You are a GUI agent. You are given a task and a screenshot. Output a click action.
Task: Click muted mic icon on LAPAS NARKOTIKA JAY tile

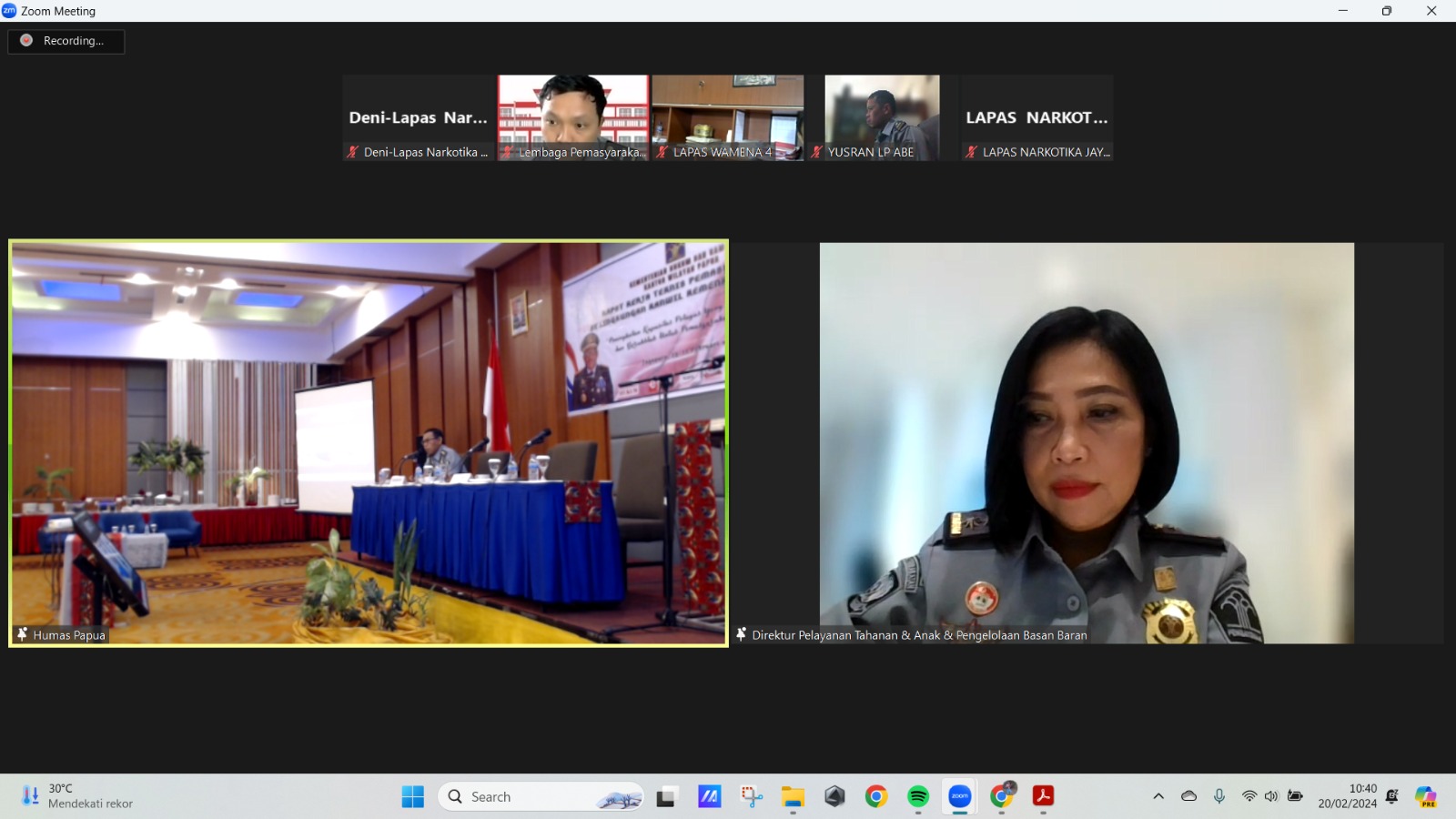[x=971, y=152]
